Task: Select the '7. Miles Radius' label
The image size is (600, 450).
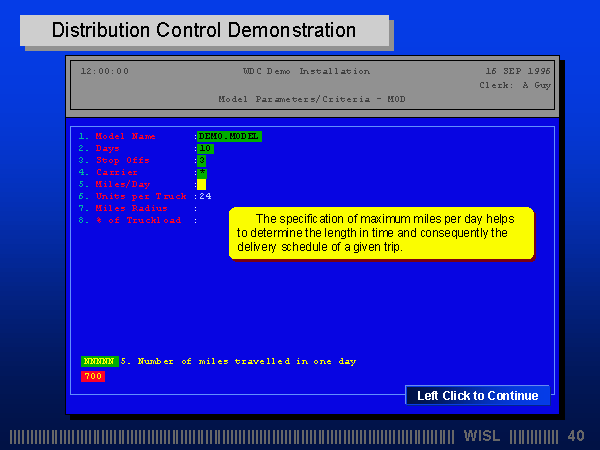Action: pos(123,208)
